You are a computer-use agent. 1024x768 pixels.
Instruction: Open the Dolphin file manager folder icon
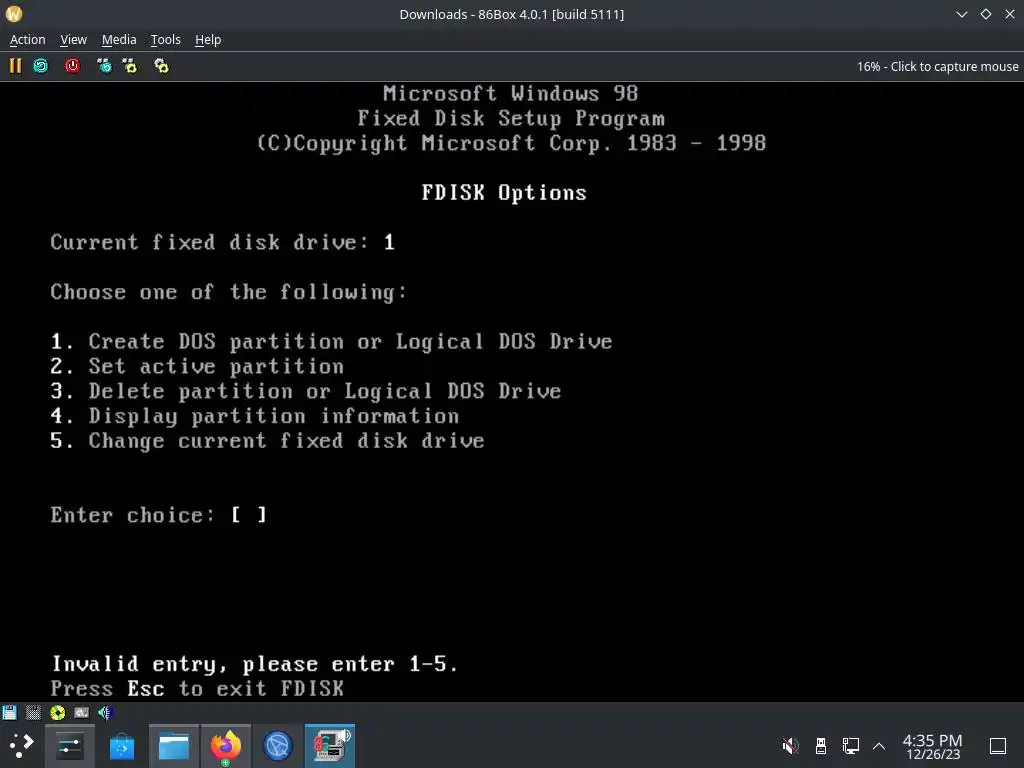pyautogui.click(x=174, y=746)
